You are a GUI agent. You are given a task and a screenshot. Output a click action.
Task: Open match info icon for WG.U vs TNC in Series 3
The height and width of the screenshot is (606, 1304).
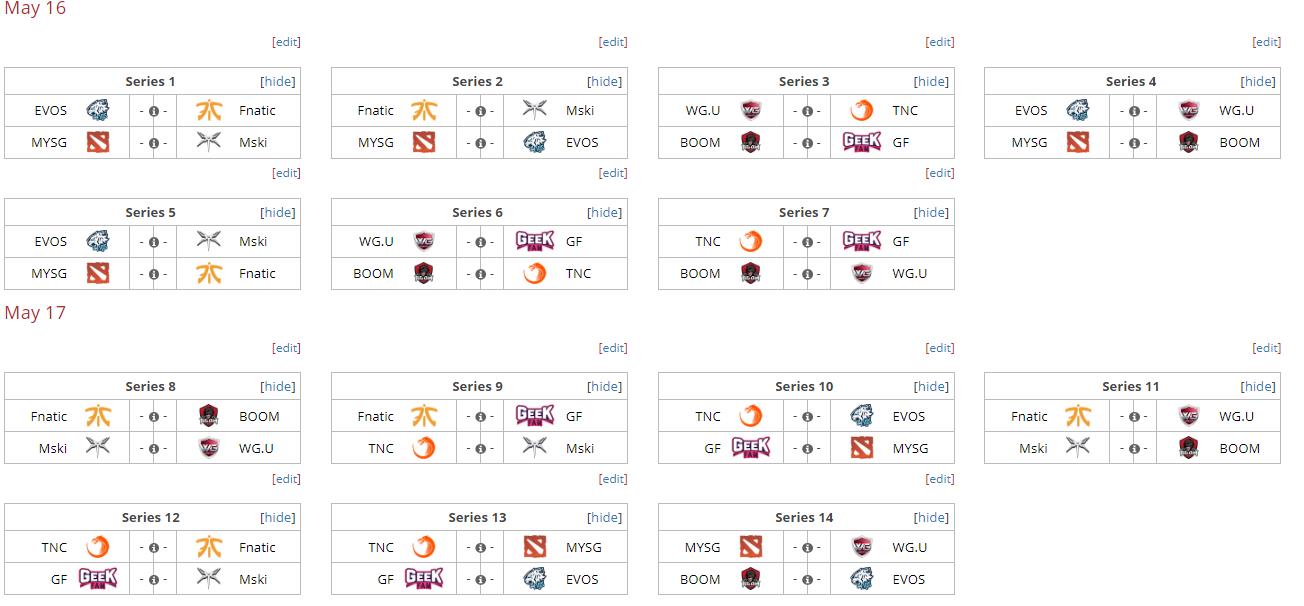click(807, 111)
